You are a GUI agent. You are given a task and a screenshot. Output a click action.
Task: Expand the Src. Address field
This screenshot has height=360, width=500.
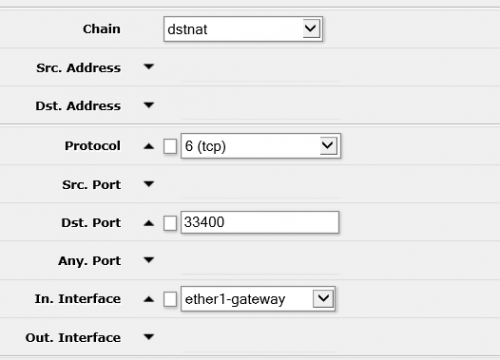[149, 67]
